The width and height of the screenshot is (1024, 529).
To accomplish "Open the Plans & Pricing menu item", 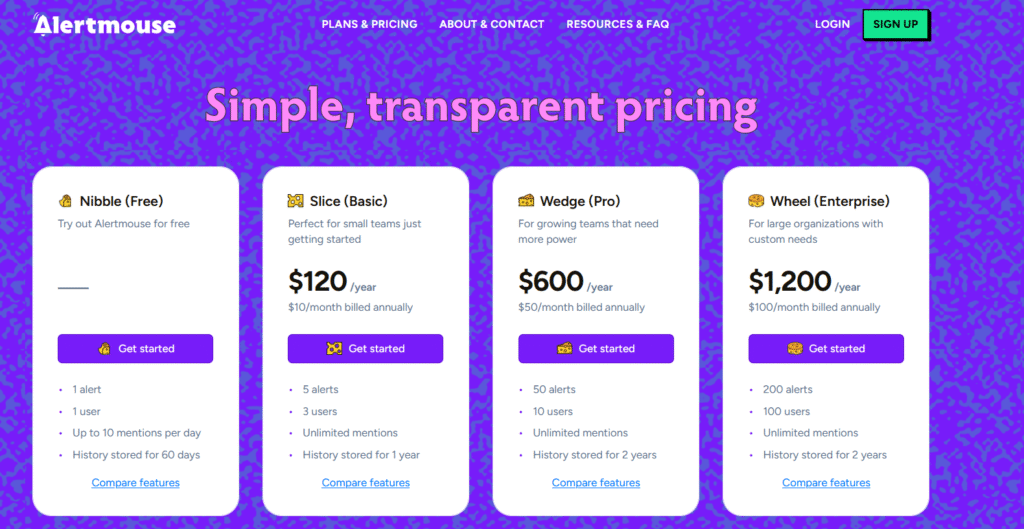I will pyautogui.click(x=369, y=24).
